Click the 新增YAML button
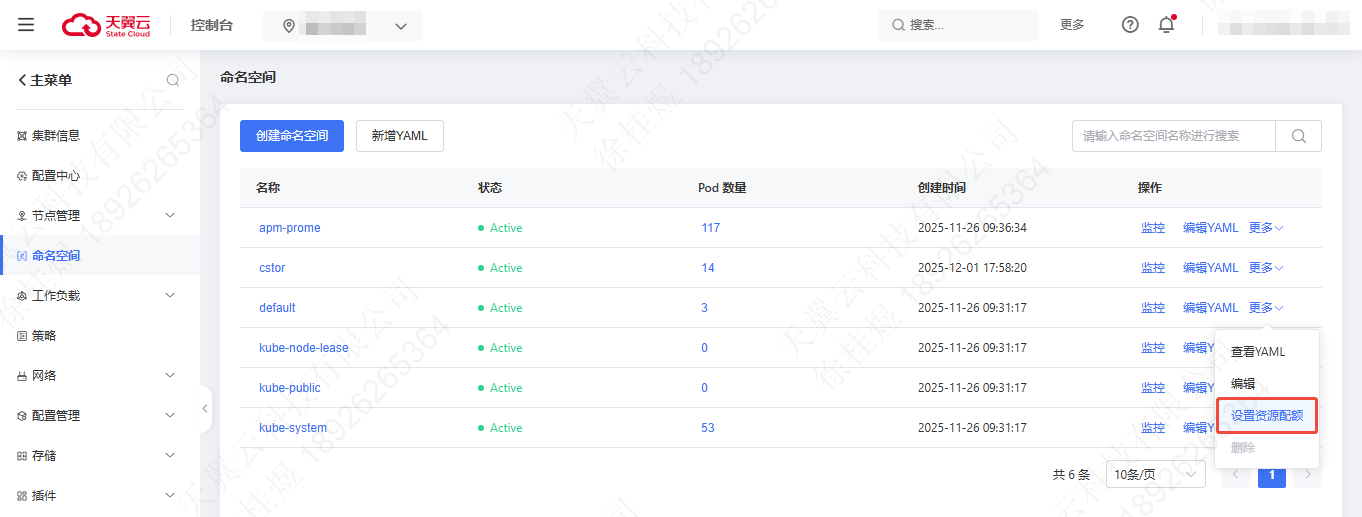The image size is (1362, 517). pyautogui.click(x=399, y=136)
